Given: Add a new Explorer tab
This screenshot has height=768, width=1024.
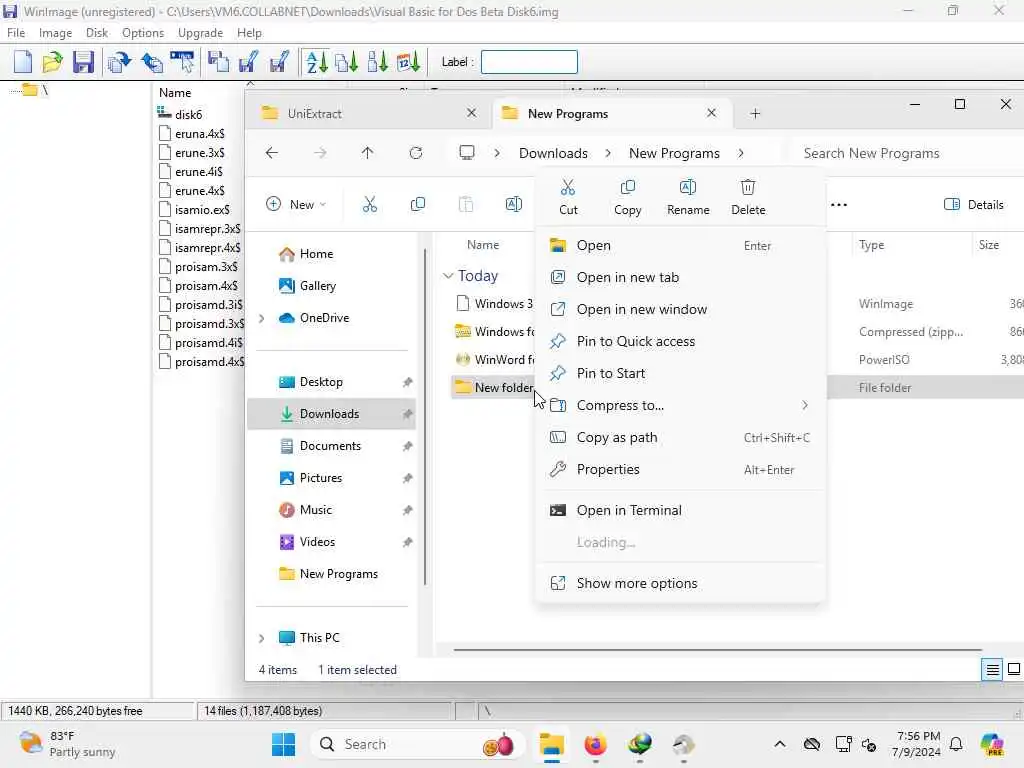Looking at the screenshot, I should click(755, 114).
